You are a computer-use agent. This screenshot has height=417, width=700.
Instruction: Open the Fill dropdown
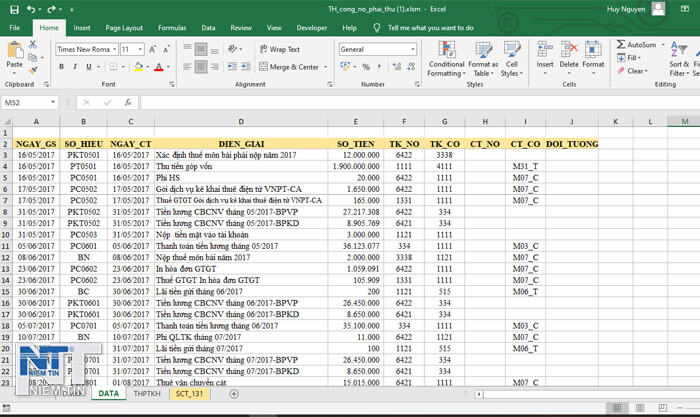point(629,58)
